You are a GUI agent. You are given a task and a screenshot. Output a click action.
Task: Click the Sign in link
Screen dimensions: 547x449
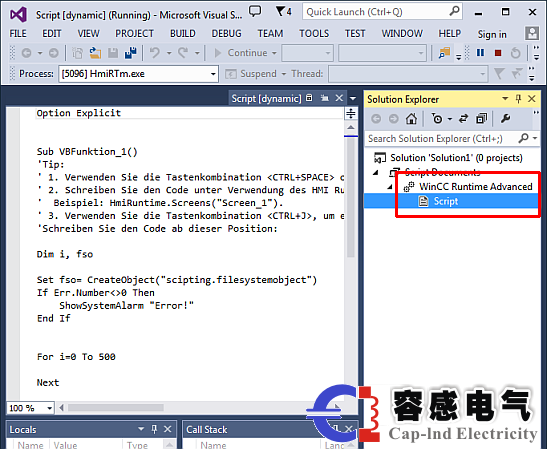(492, 34)
